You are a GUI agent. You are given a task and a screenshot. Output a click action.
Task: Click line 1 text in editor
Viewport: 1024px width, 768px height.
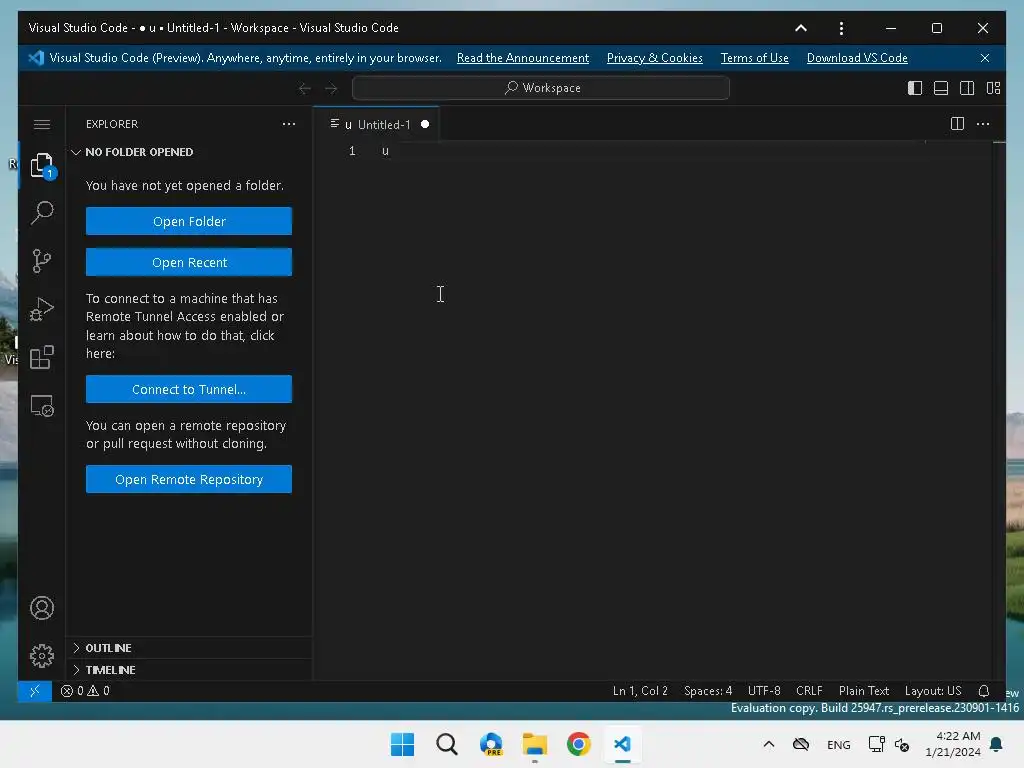click(385, 151)
